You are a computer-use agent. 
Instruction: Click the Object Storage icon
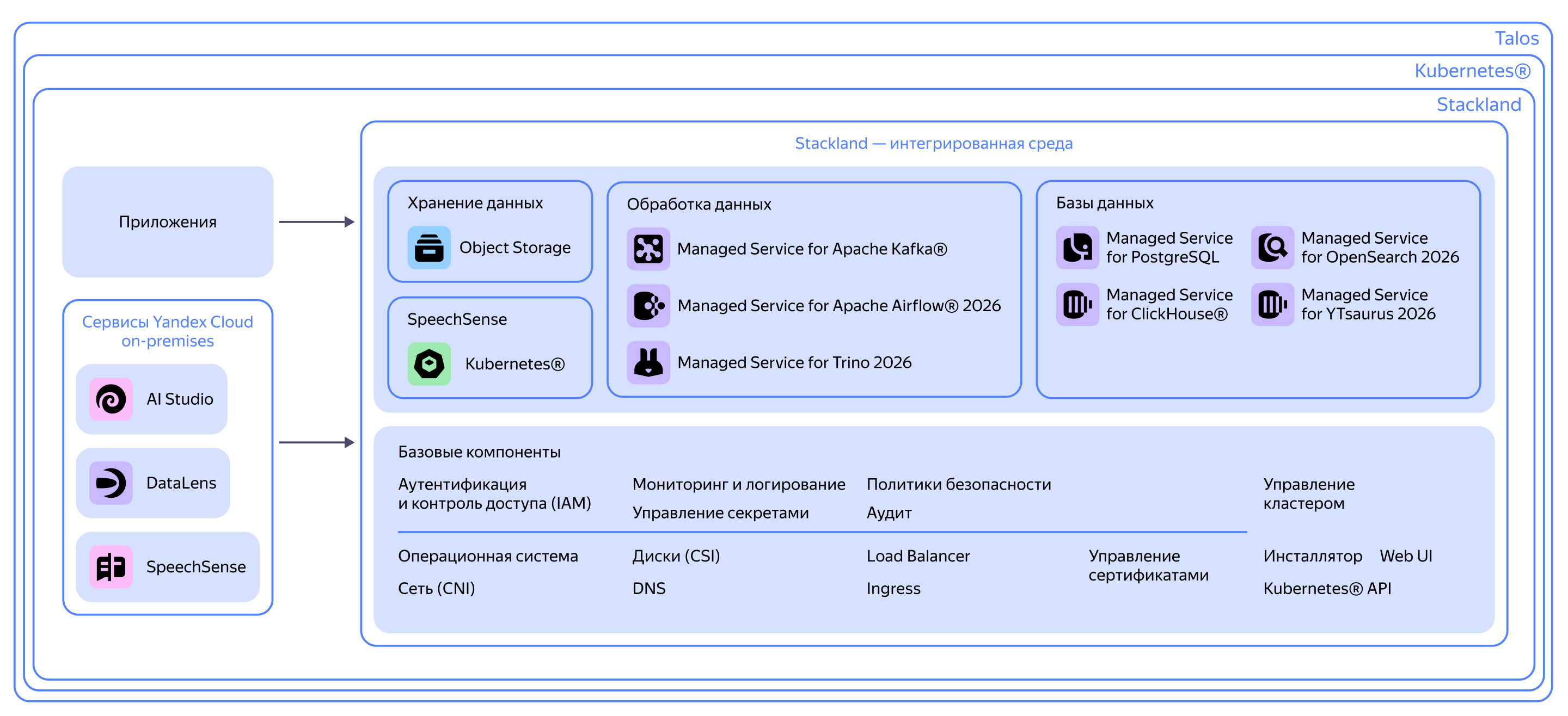coord(429,248)
